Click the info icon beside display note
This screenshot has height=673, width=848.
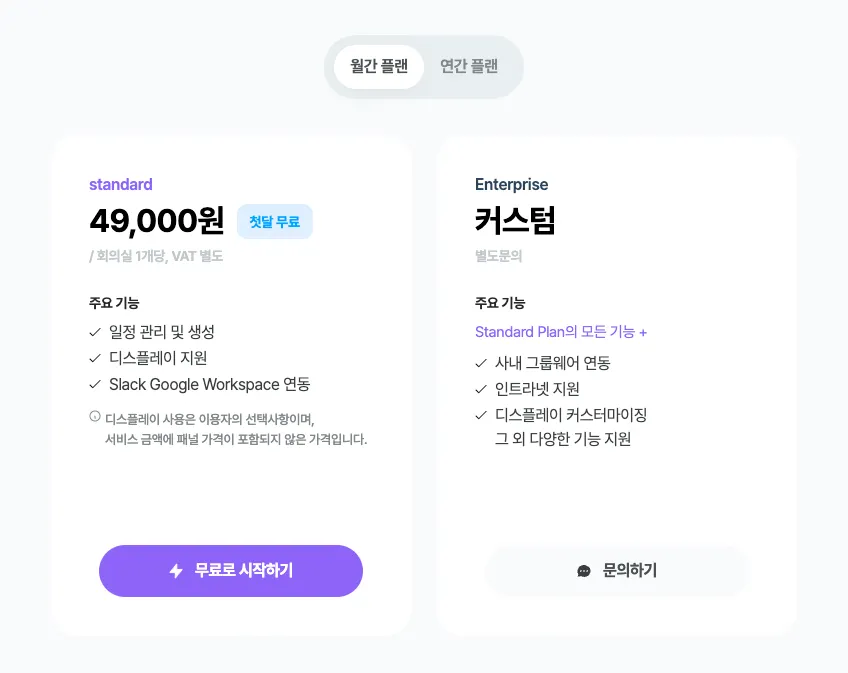point(95,416)
